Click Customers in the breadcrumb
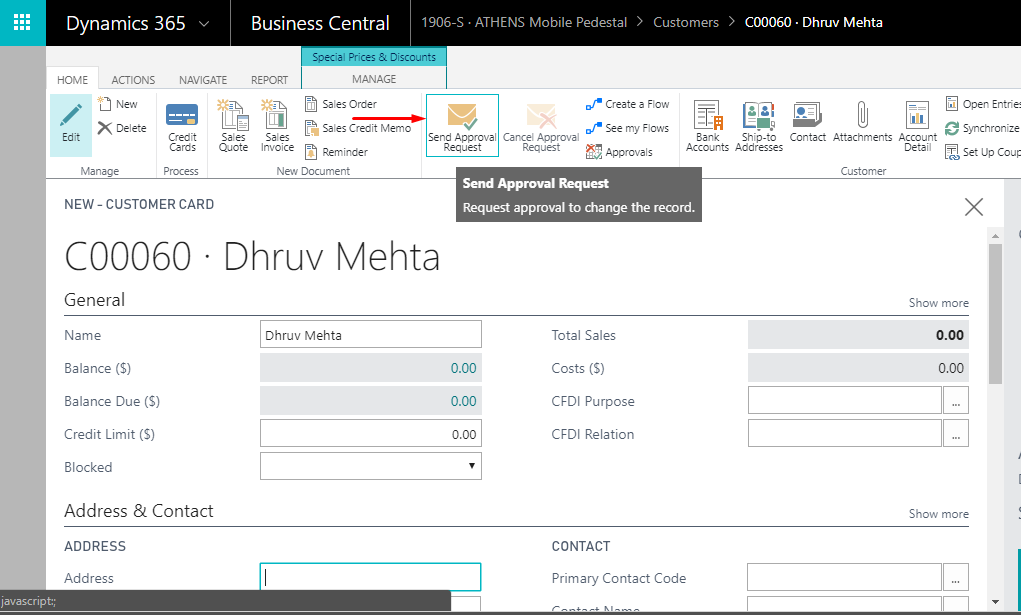1021x615 pixels. coord(686,22)
